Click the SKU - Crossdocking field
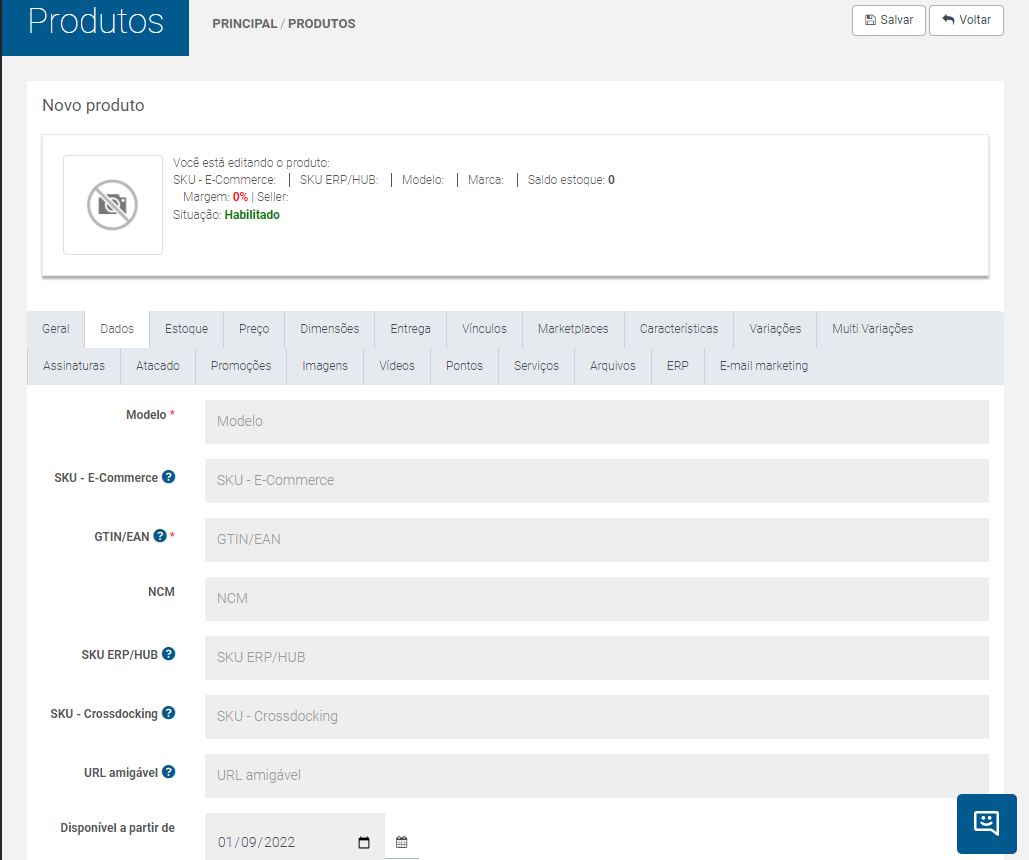Viewport: 1029px width, 860px height. click(x=597, y=717)
